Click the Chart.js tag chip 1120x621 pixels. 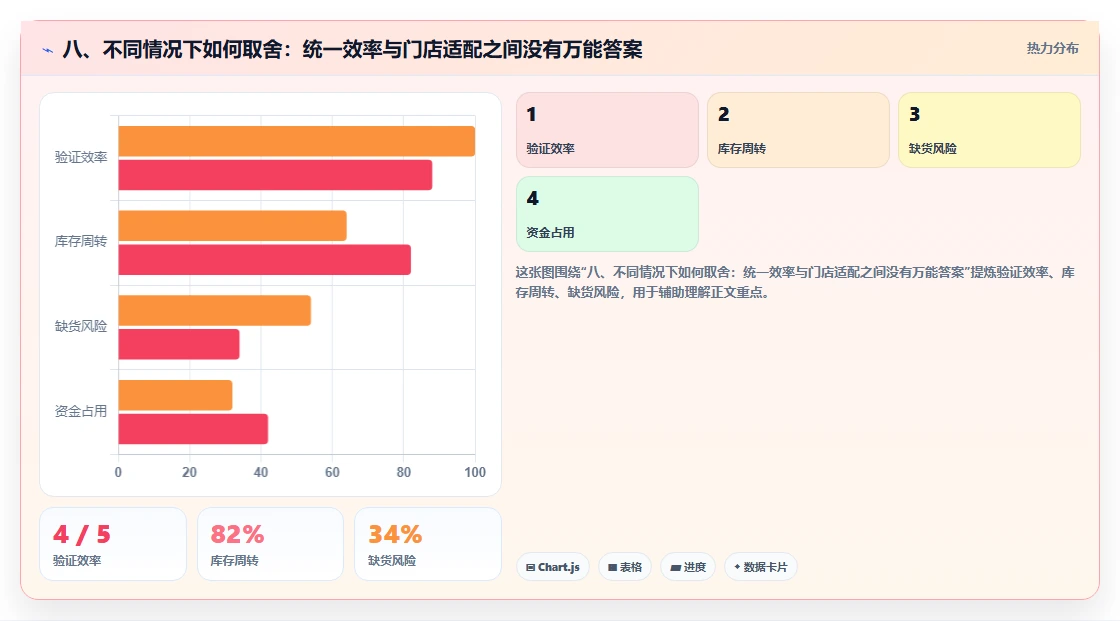[553, 567]
